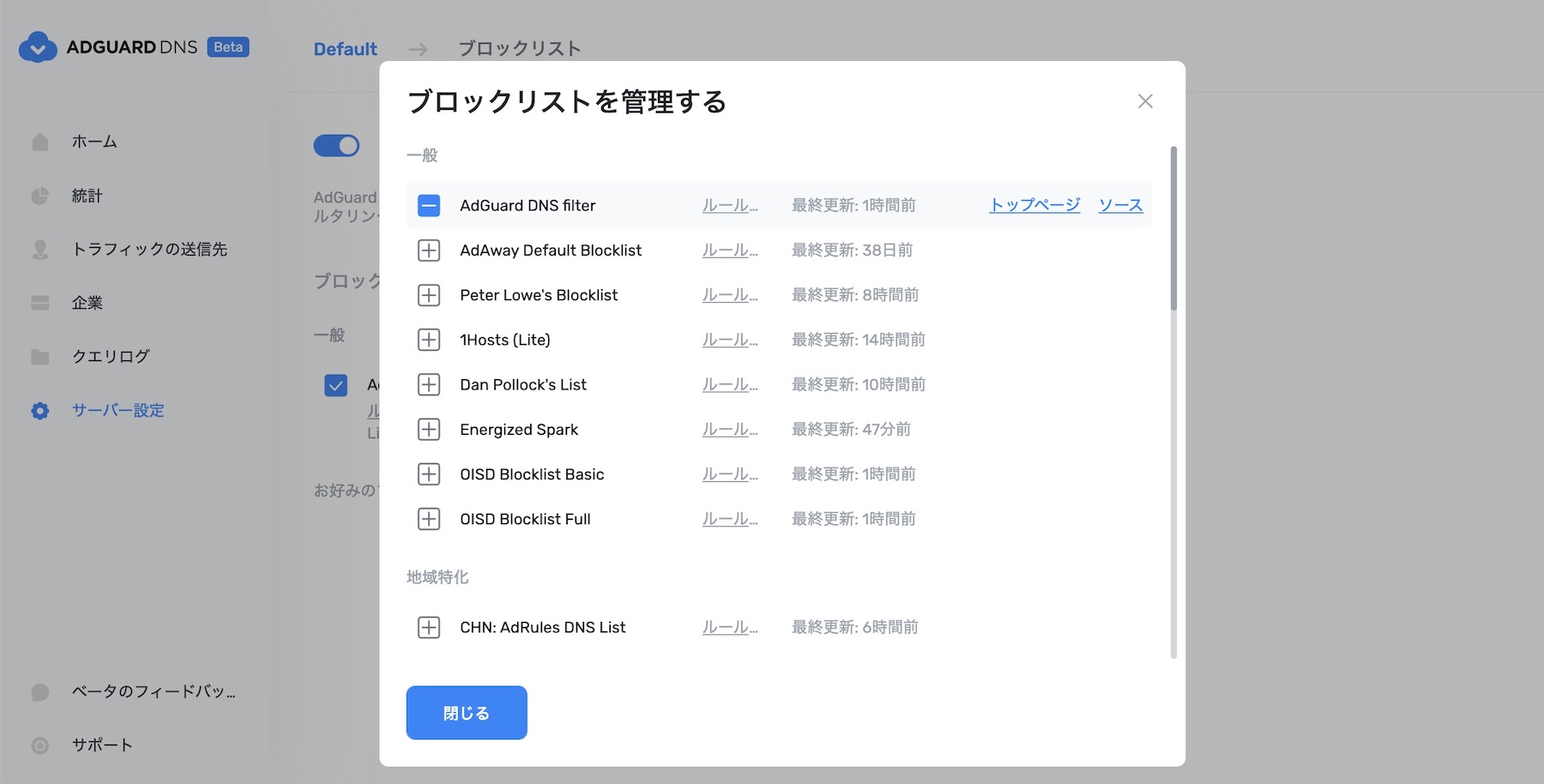Open rules link for OISD Blocklist Full
Viewport: 1544px width, 784px height.
pyautogui.click(x=730, y=519)
